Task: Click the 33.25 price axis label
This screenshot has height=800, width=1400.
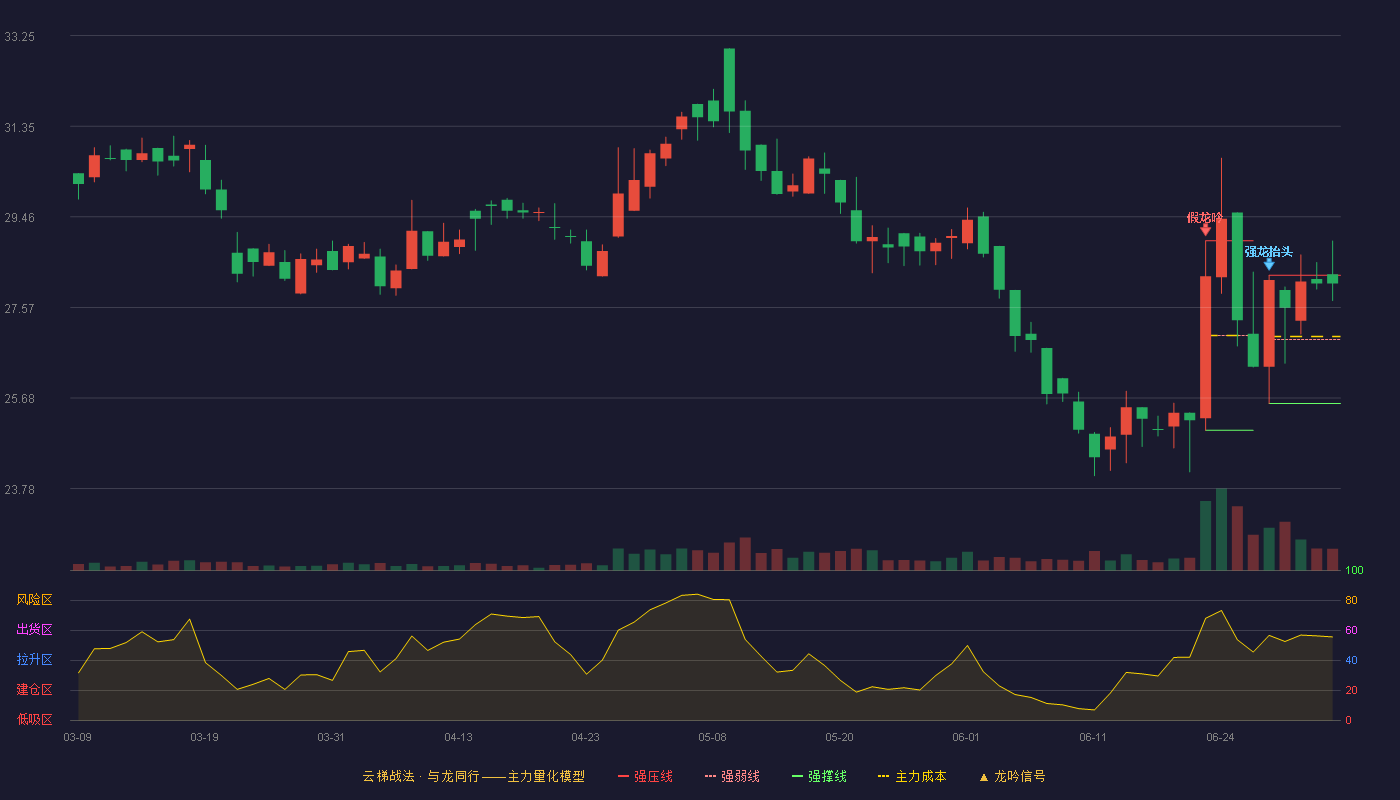Action: (19, 36)
